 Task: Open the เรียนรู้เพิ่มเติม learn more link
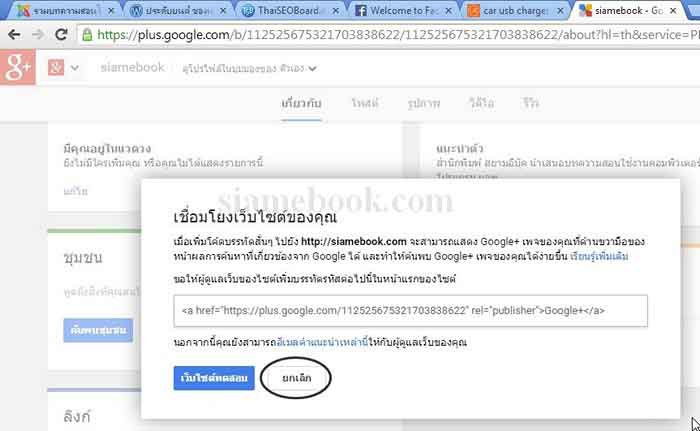[x=599, y=256]
